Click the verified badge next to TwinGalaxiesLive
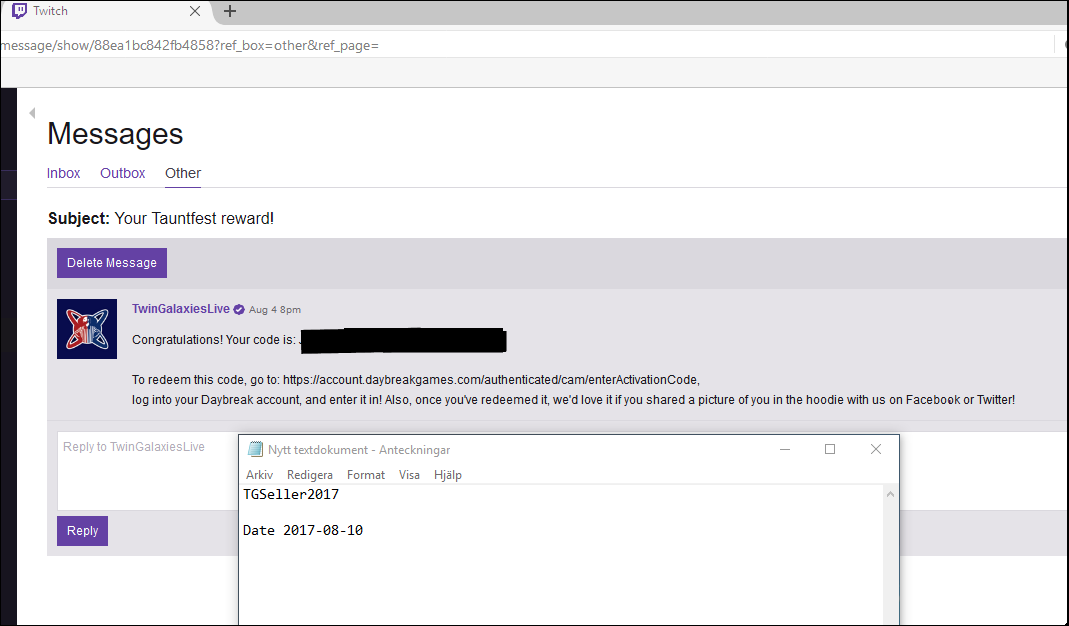Image resolution: width=1069 pixels, height=626 pixels. (x=239, y=310)
